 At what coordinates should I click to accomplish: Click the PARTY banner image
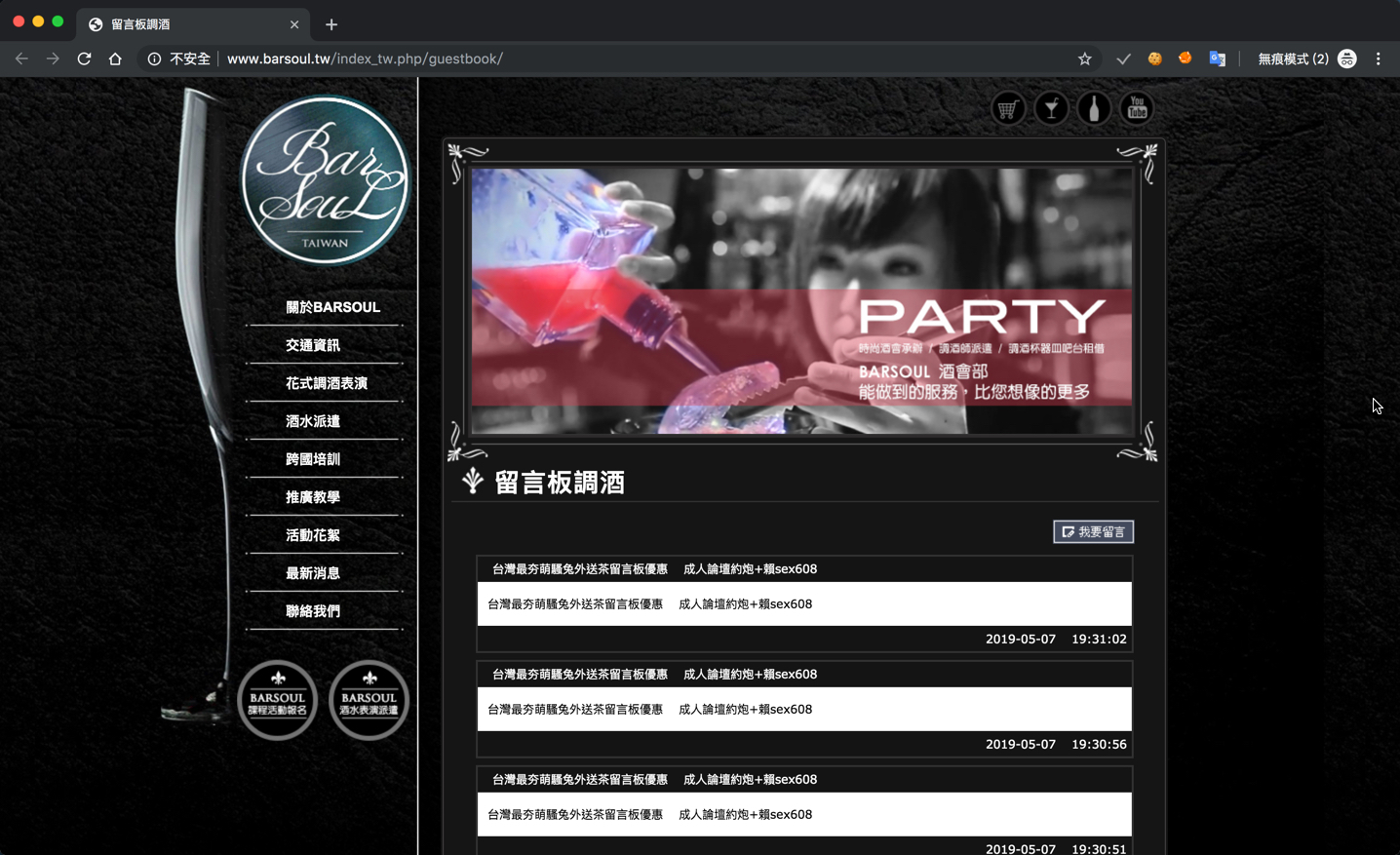click(801, 301)
